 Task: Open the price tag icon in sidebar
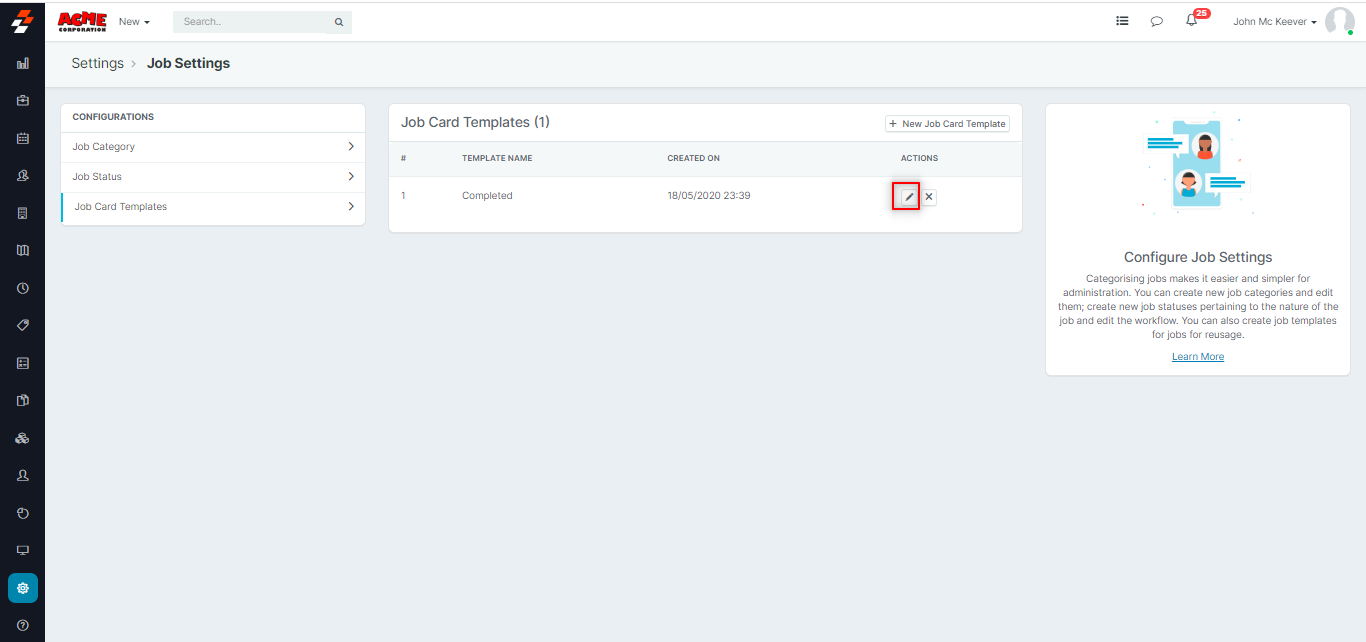(x=23, y=325)
